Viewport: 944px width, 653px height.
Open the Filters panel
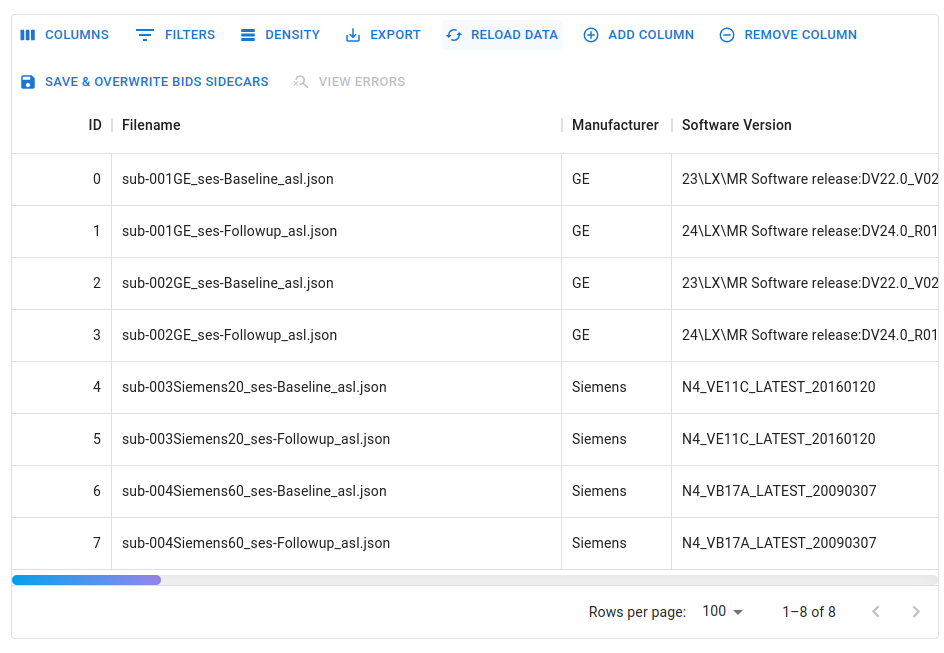coord(175,35)
